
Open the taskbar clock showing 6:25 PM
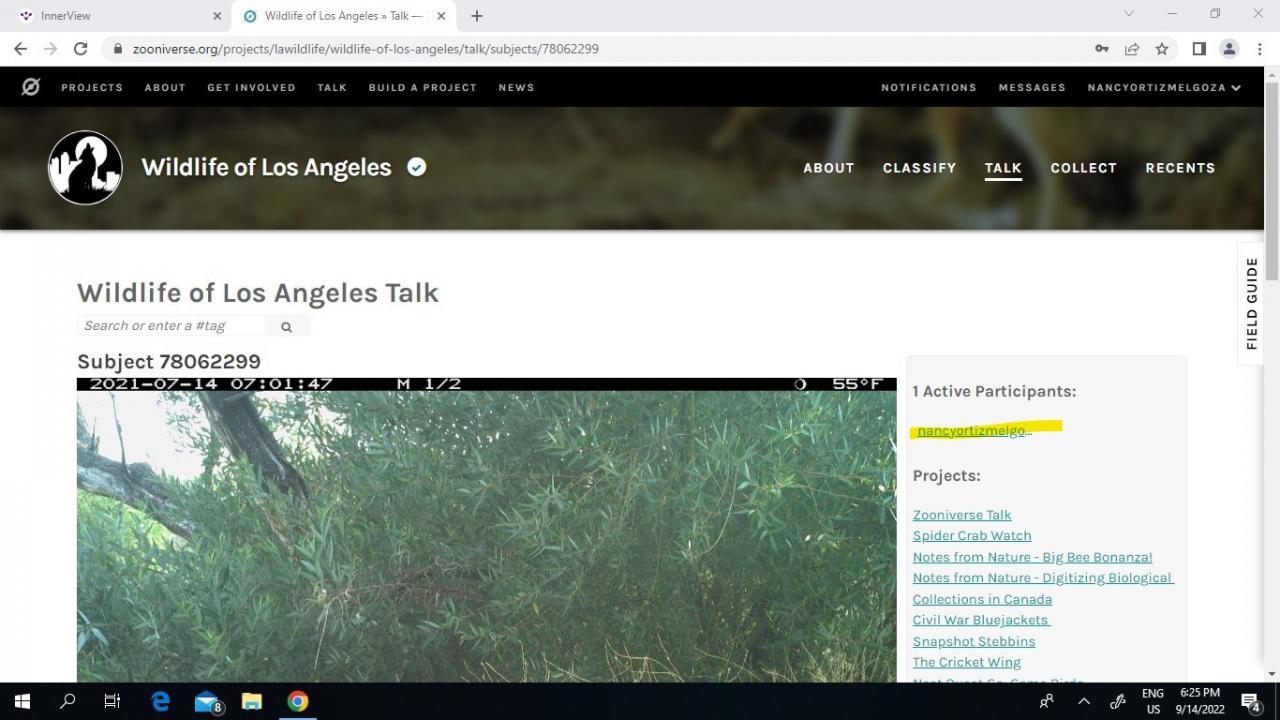click(x=1199, y=701)
